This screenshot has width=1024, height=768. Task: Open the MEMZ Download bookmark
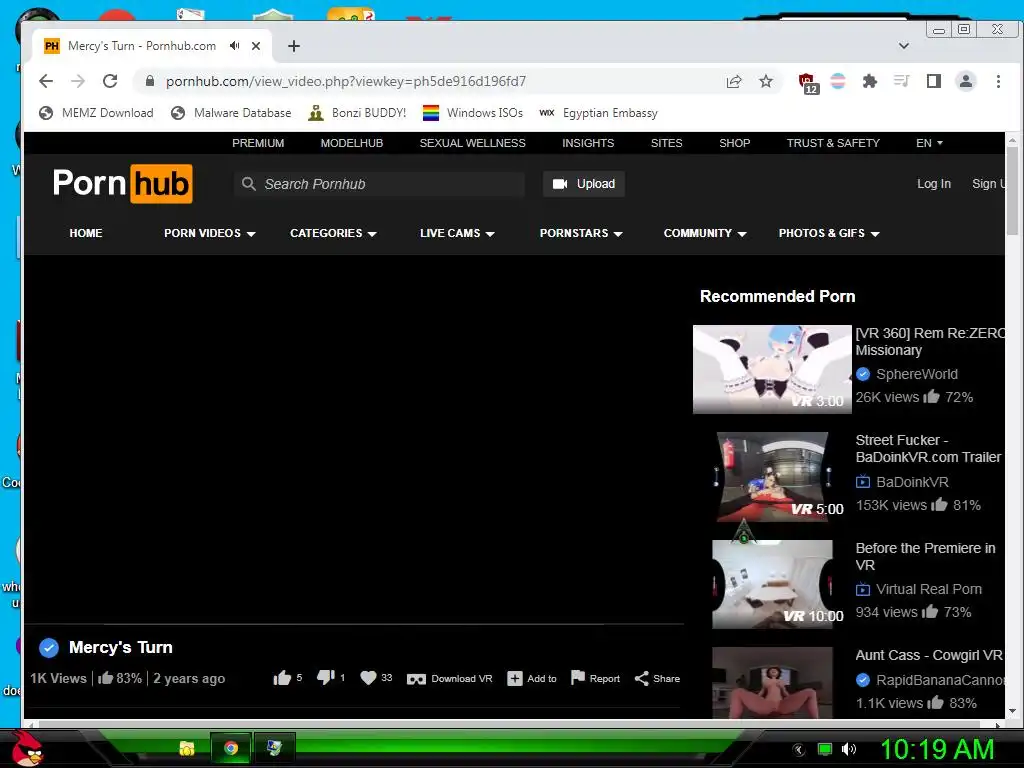tap(96, 113)
